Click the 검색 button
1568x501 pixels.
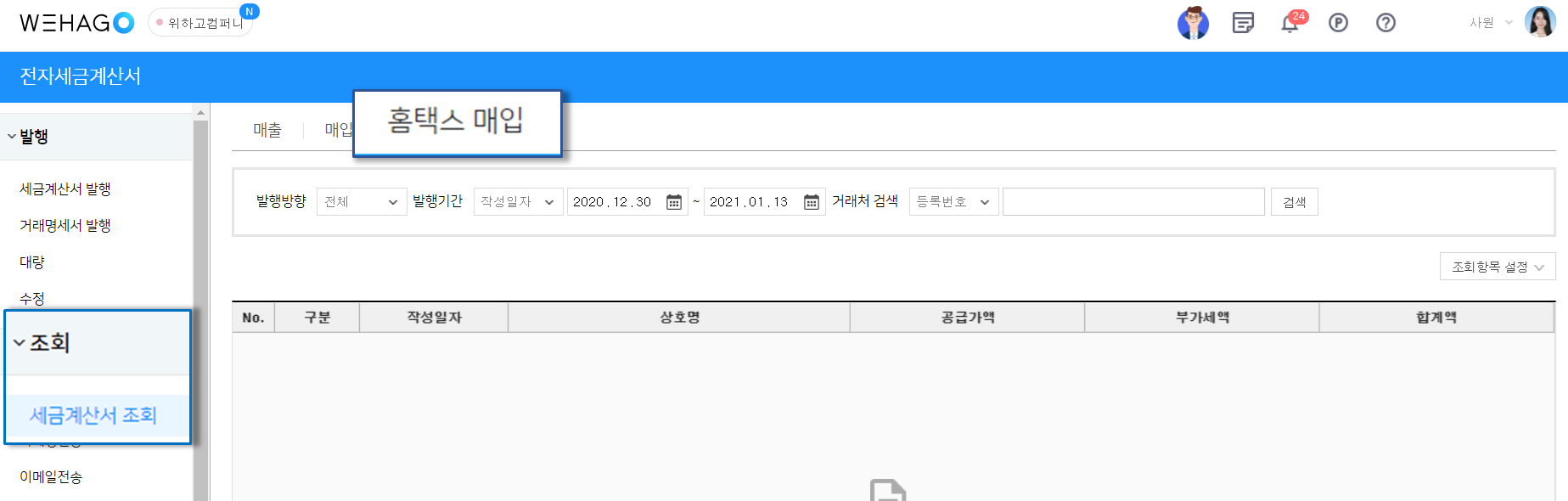tap(1294, 202)
